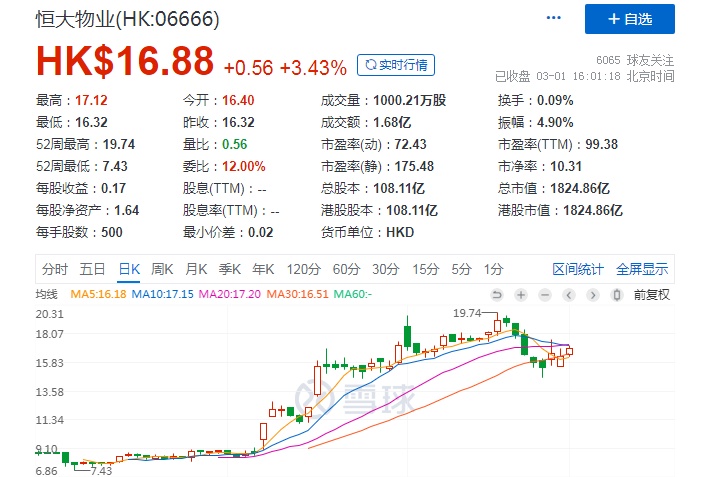Viewport: 711px width, 477px height.
Task: Select the 周K chart tab
Action: coord(162,269)
